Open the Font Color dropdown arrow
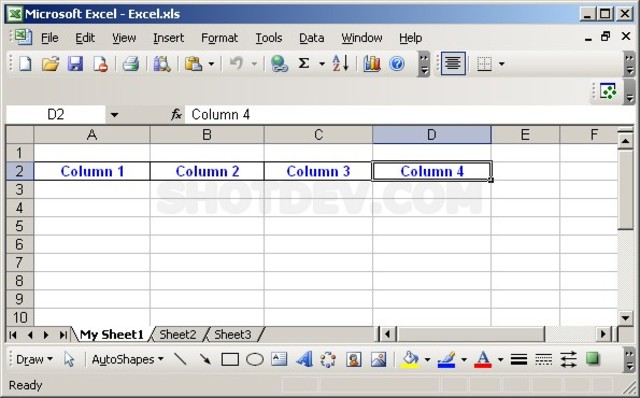640x398 pixels. coord(500,360)
